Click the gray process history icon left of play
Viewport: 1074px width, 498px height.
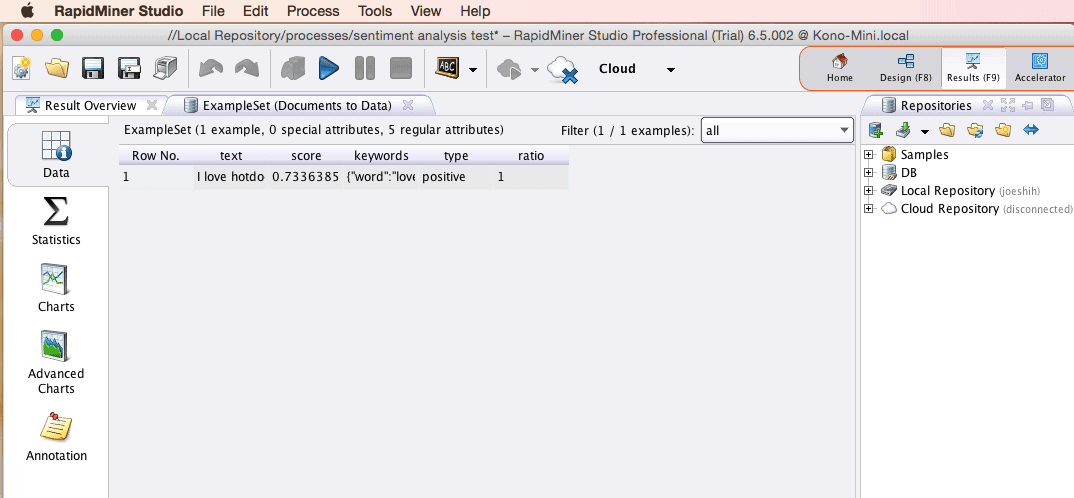292,69
